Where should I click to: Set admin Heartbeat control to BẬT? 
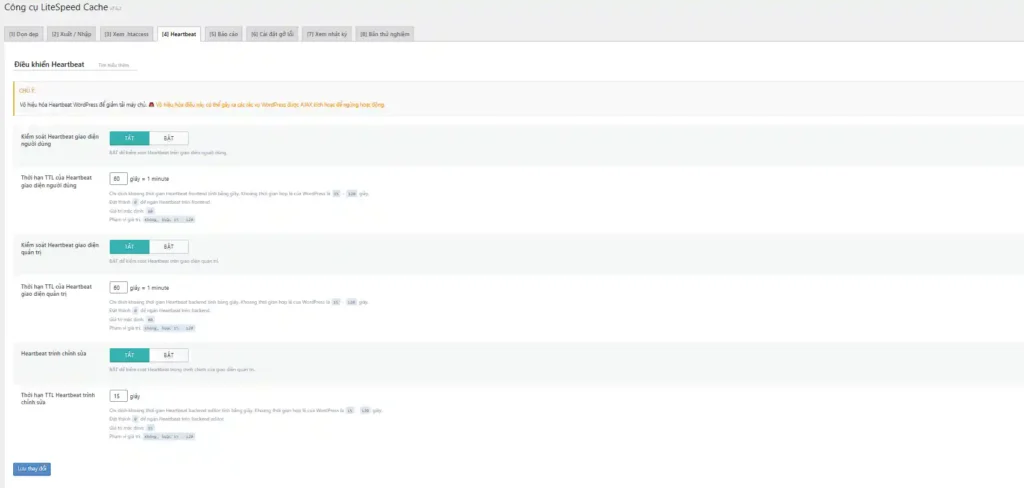(x=168, y=247)
